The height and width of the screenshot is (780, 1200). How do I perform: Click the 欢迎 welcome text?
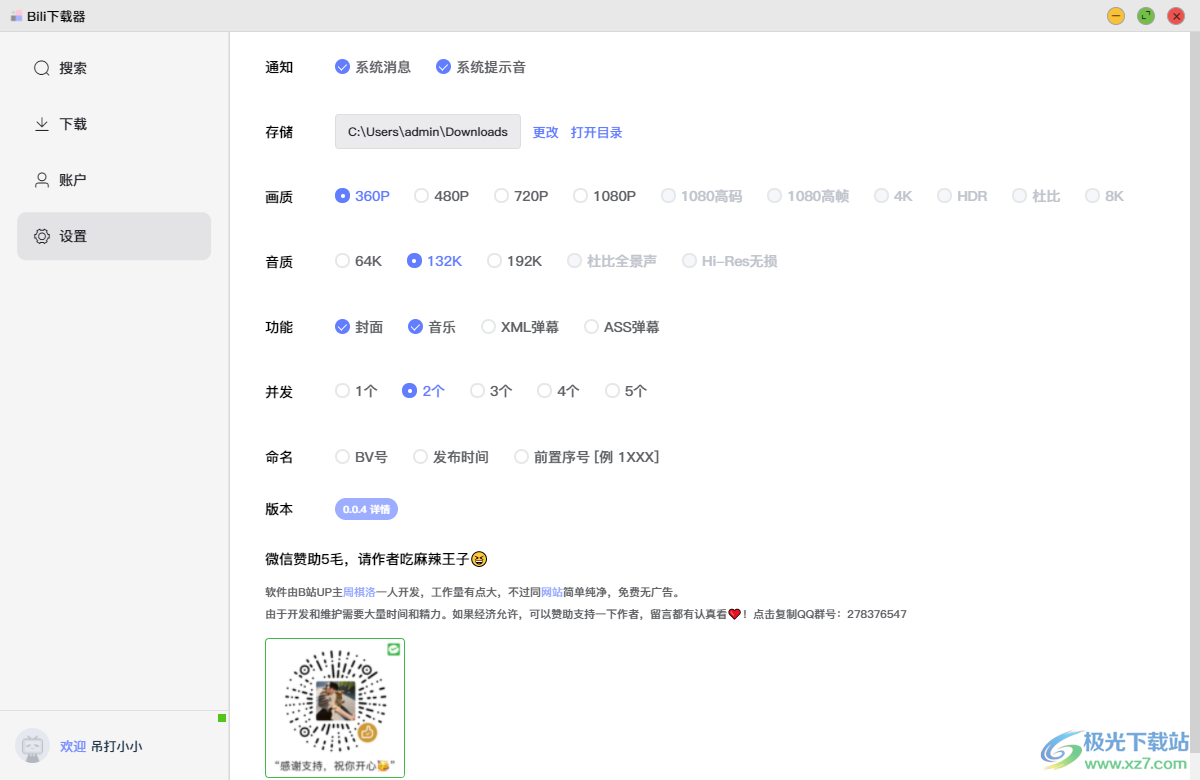[x=73, y=746]
